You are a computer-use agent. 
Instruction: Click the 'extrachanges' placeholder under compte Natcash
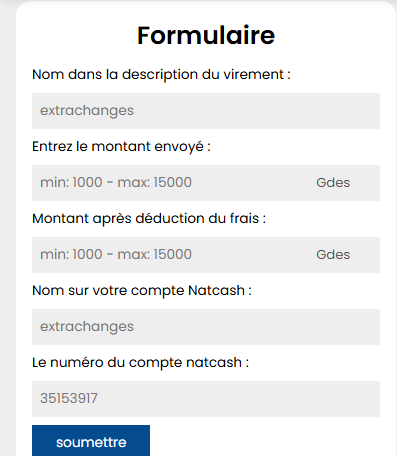tap(87, 327)
